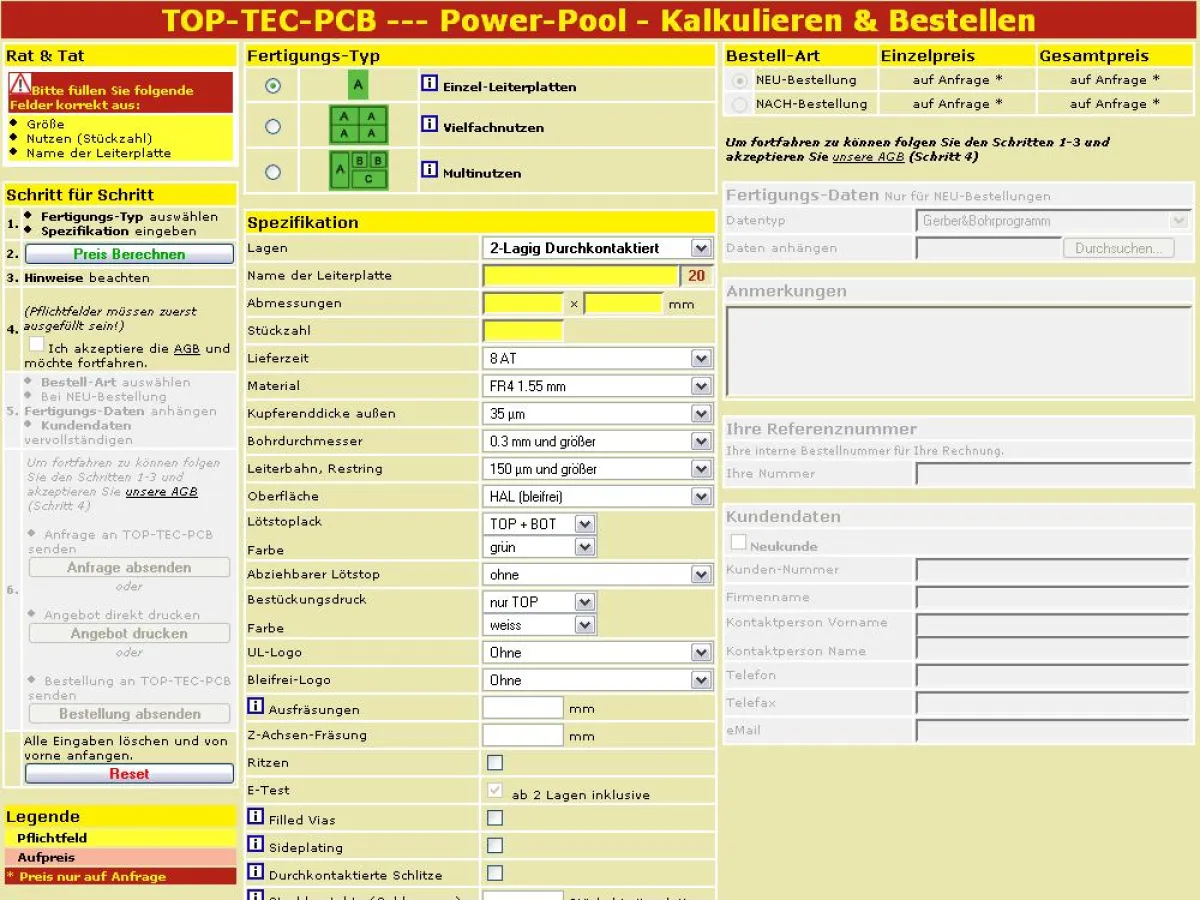Click info icon next to Einzel-Leiterplatten
This screenshot has width=1200, height=900.
coord(429,85)
